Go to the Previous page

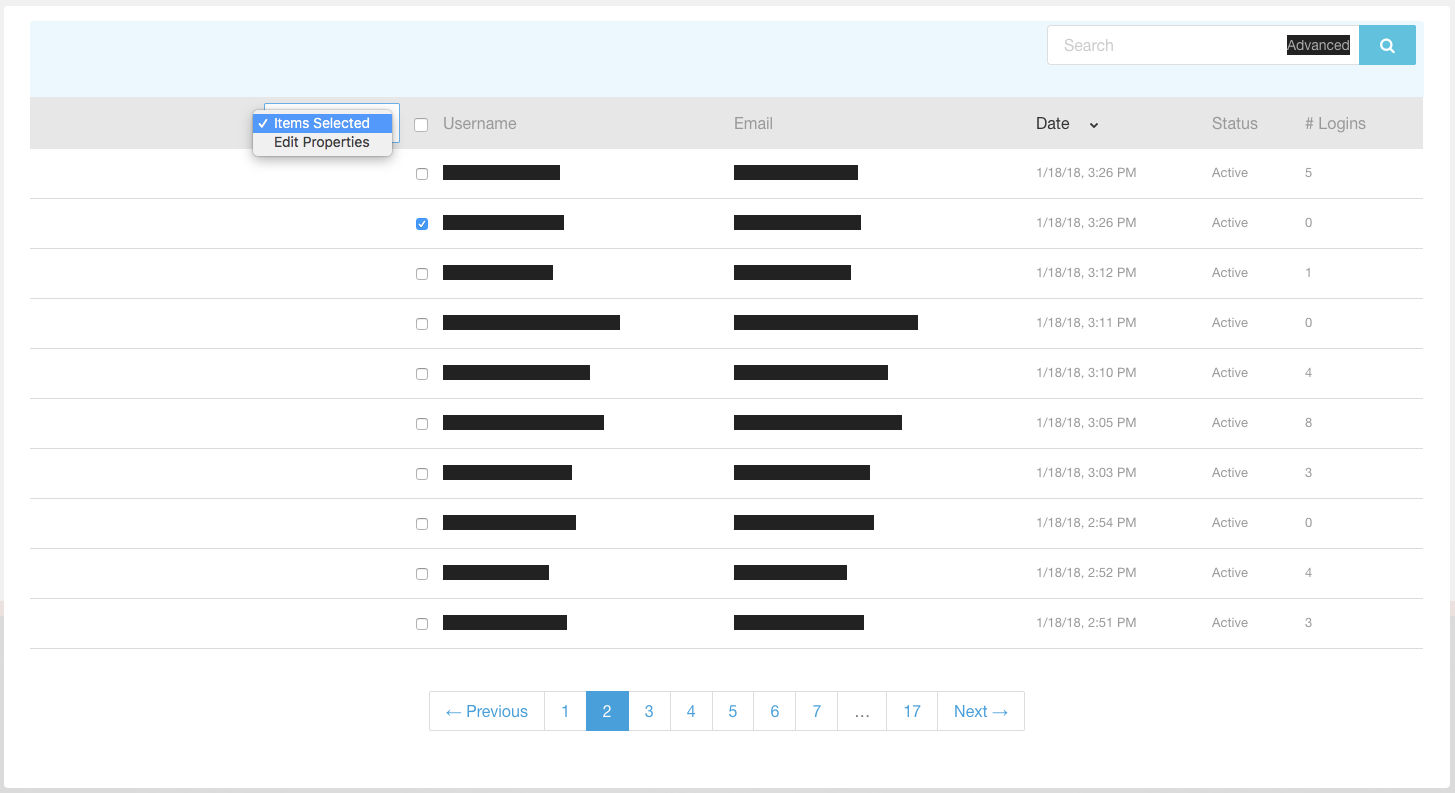pyautogui.click(x=486, y=711)
